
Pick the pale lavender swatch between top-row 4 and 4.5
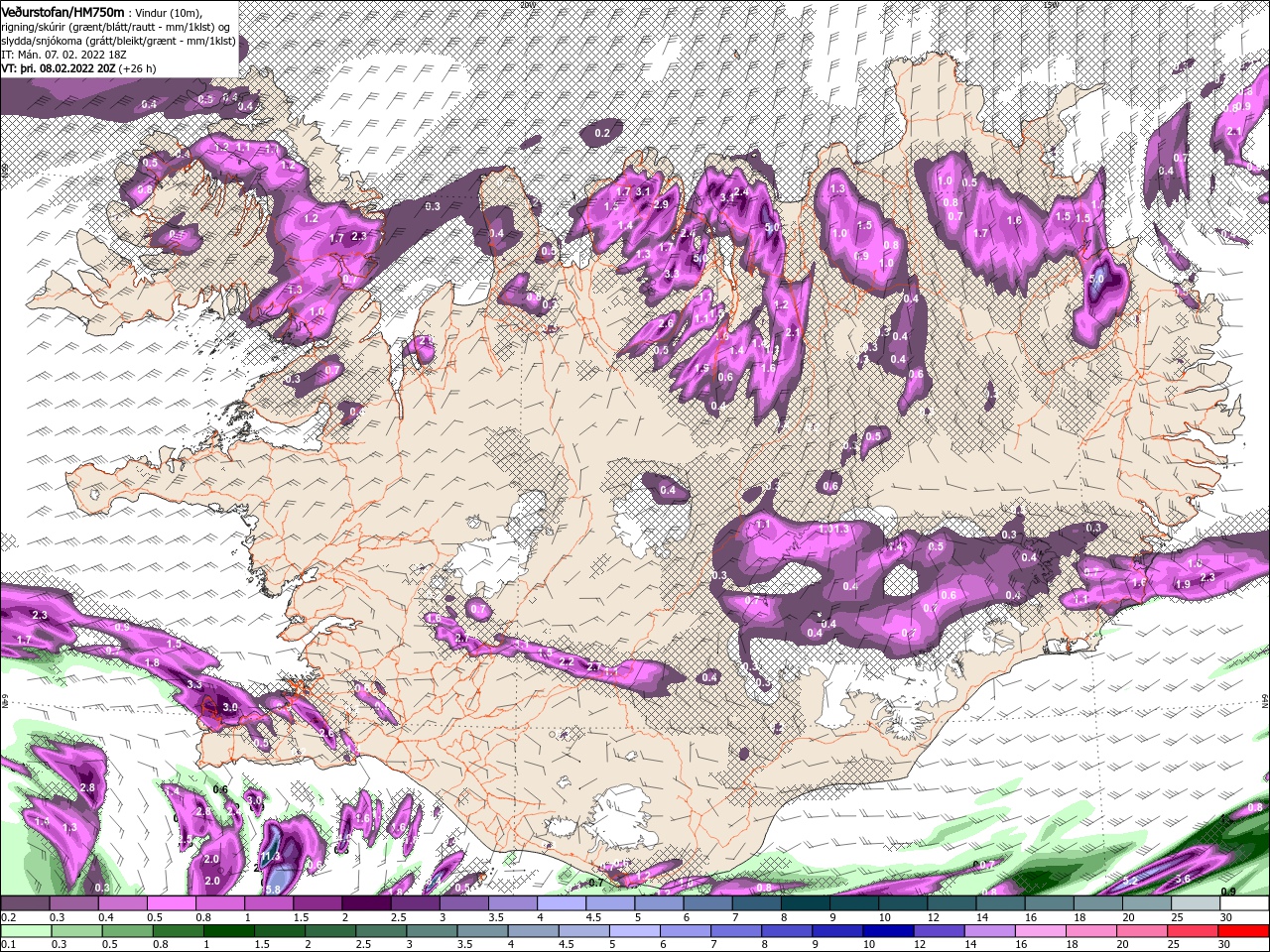click(x=561, y=903)
